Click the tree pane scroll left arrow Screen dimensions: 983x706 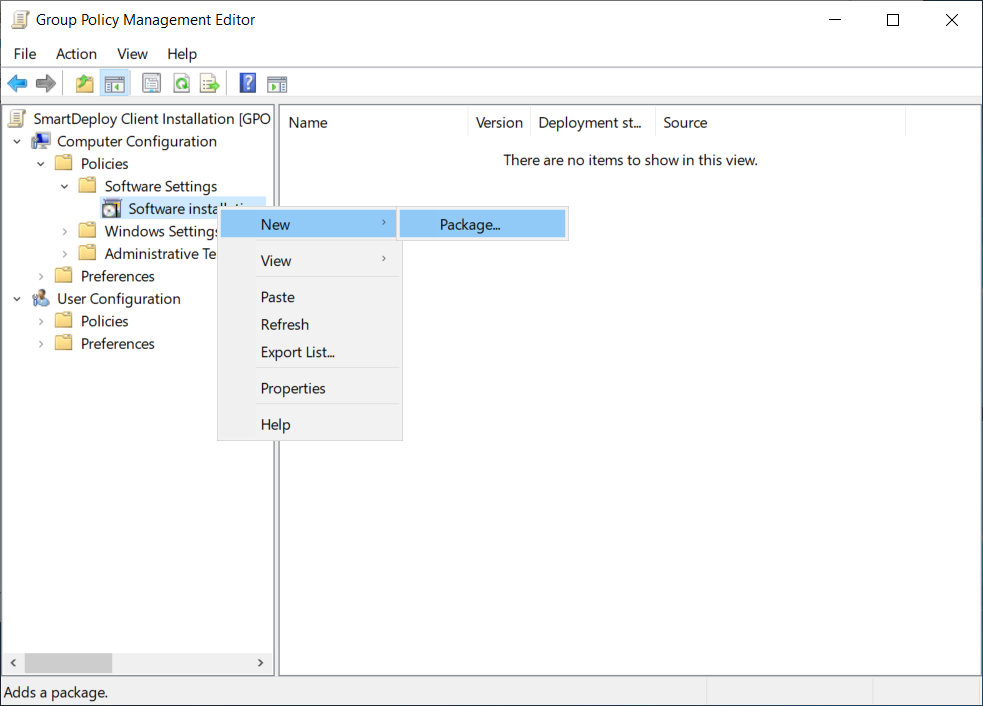point(13,663)
